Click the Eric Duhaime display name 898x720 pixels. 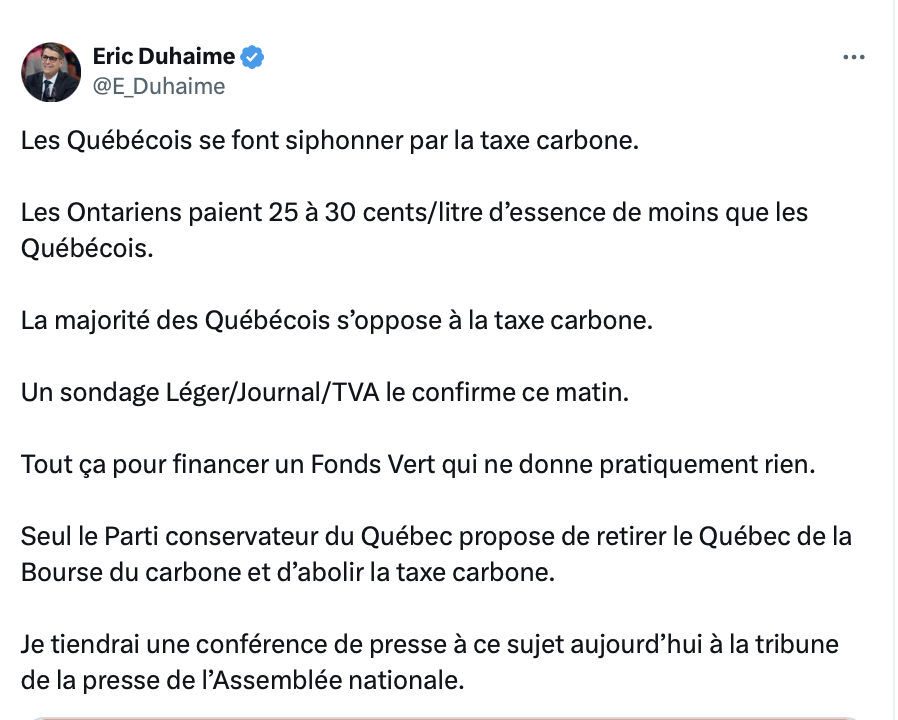(x=164, y=56)
